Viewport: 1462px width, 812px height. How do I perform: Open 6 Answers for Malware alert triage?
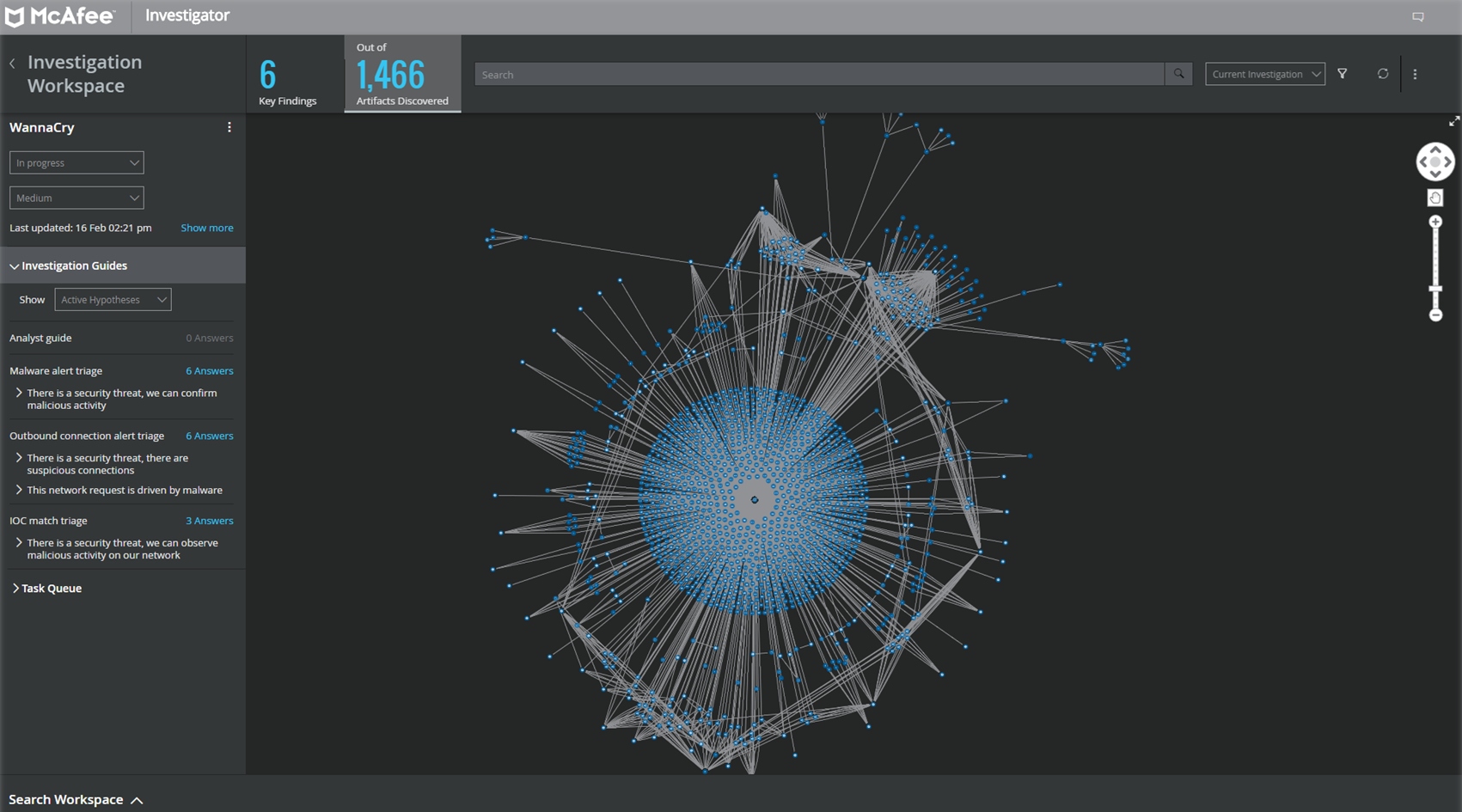[x=209, y=371]
